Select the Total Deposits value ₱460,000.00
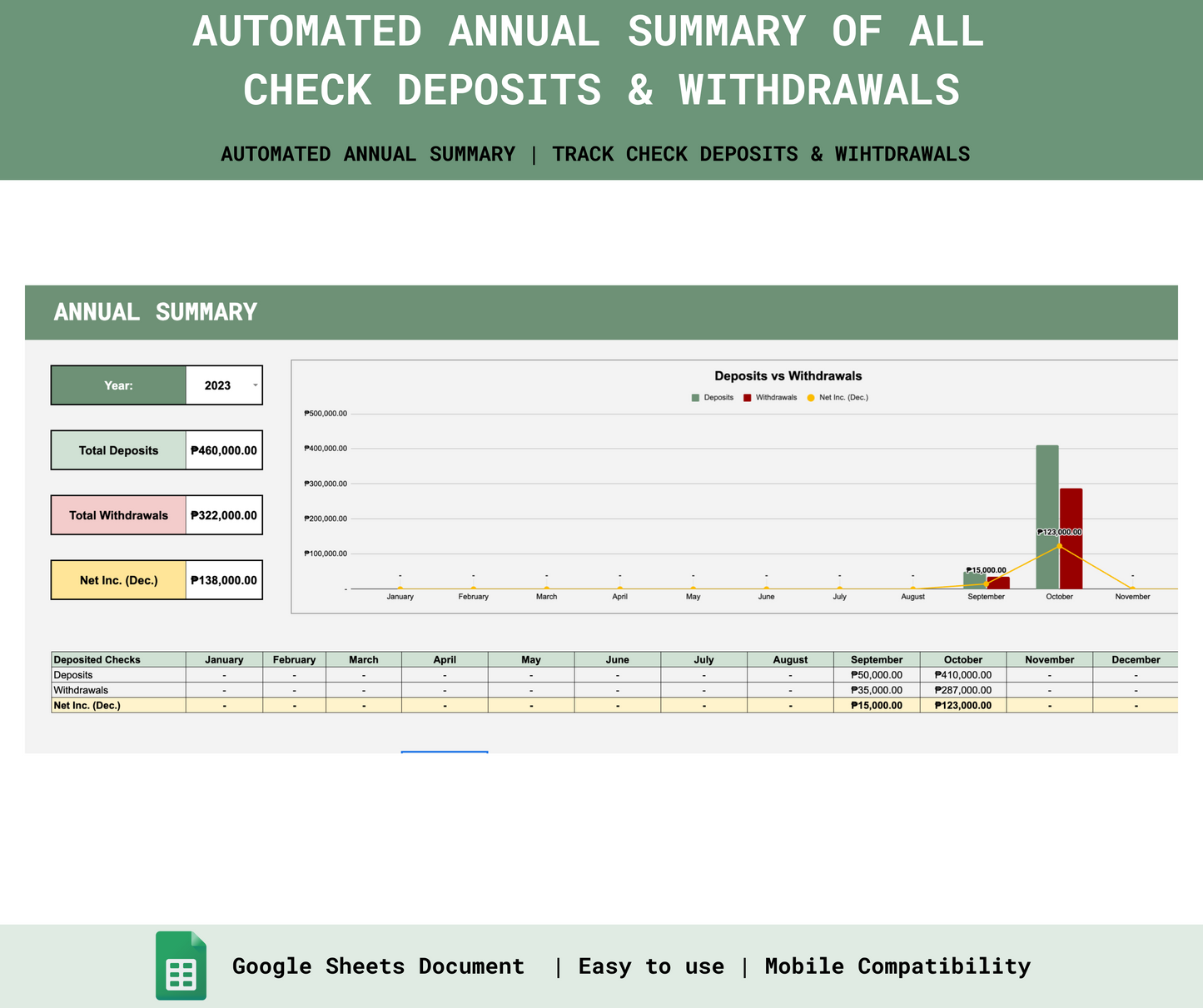The image size is (1203, 1008). pos(224,450)
